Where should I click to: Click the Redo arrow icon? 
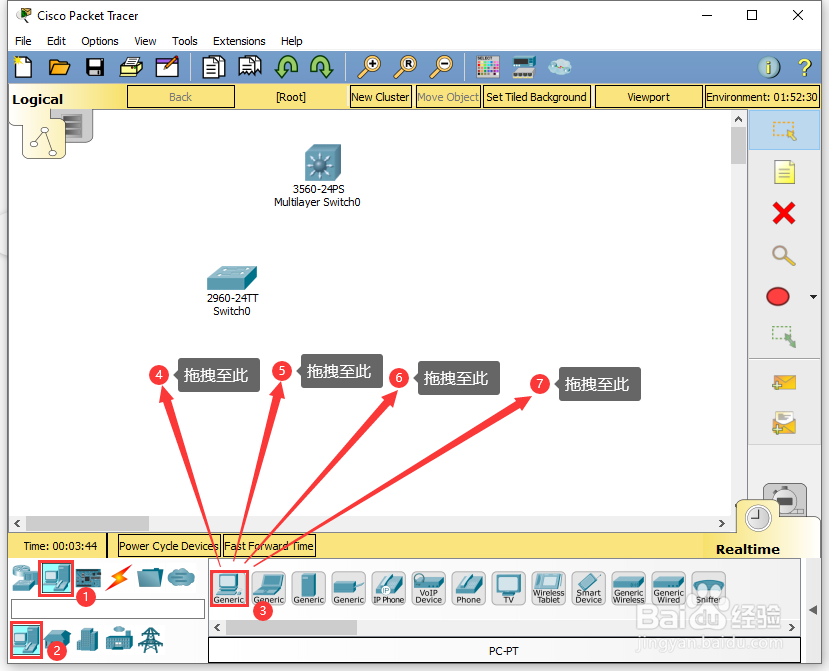[321, 67]
